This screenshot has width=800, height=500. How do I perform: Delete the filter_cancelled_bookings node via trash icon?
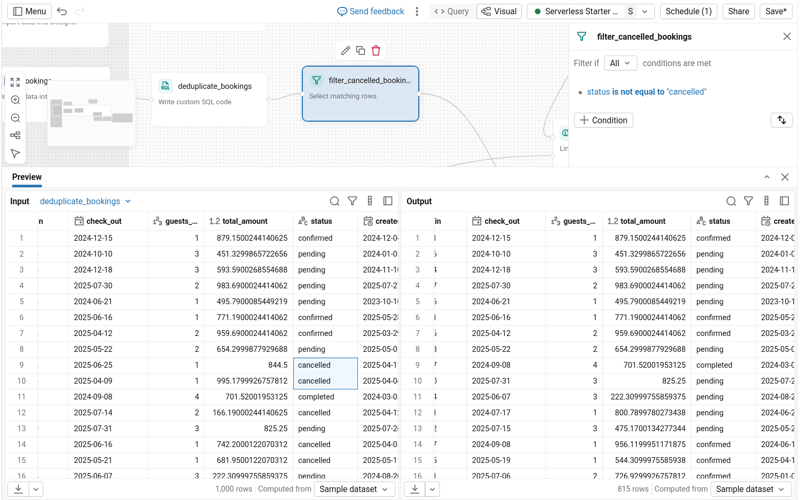click(x=376, y=51)
